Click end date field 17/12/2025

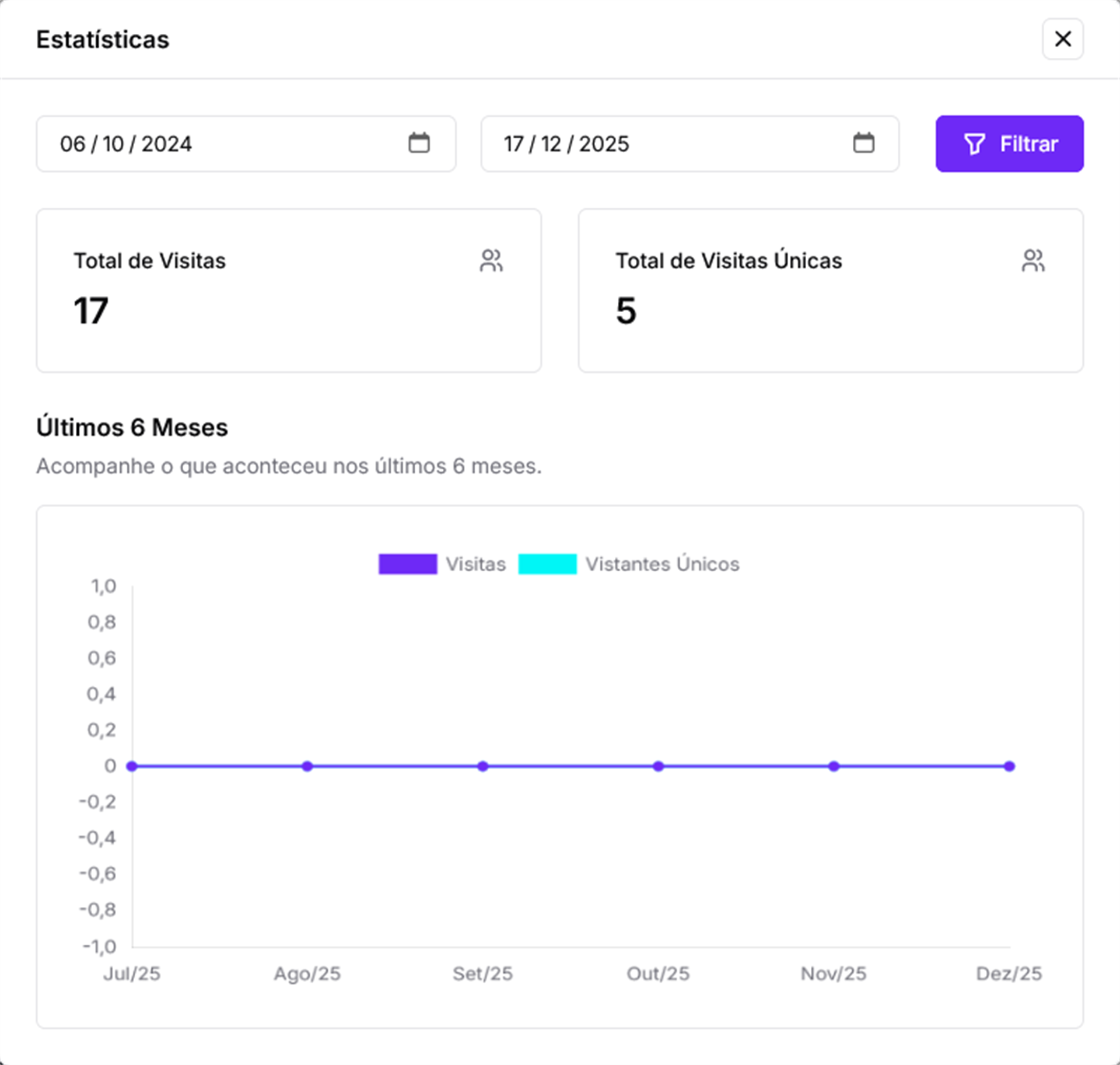566,144
